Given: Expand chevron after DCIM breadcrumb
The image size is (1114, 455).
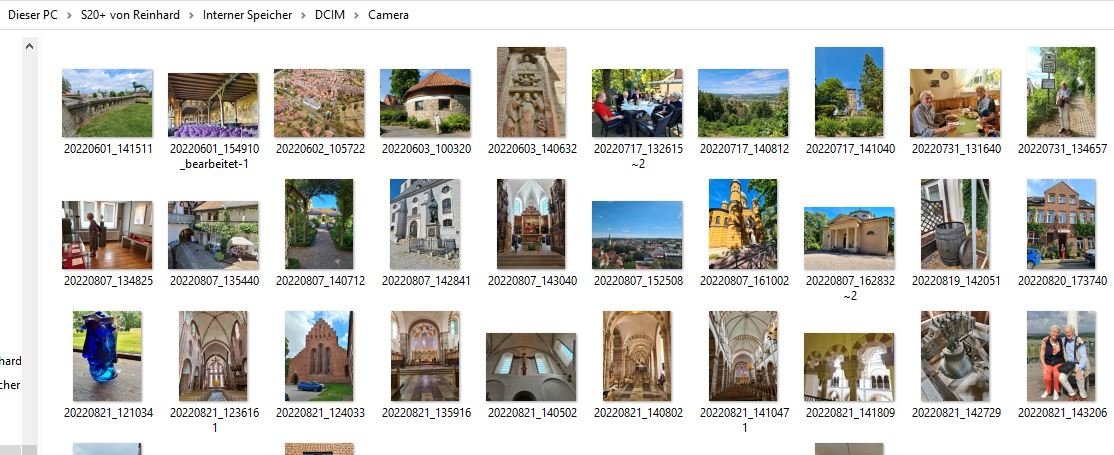Looking at the screenshot, I should (357, 15).
